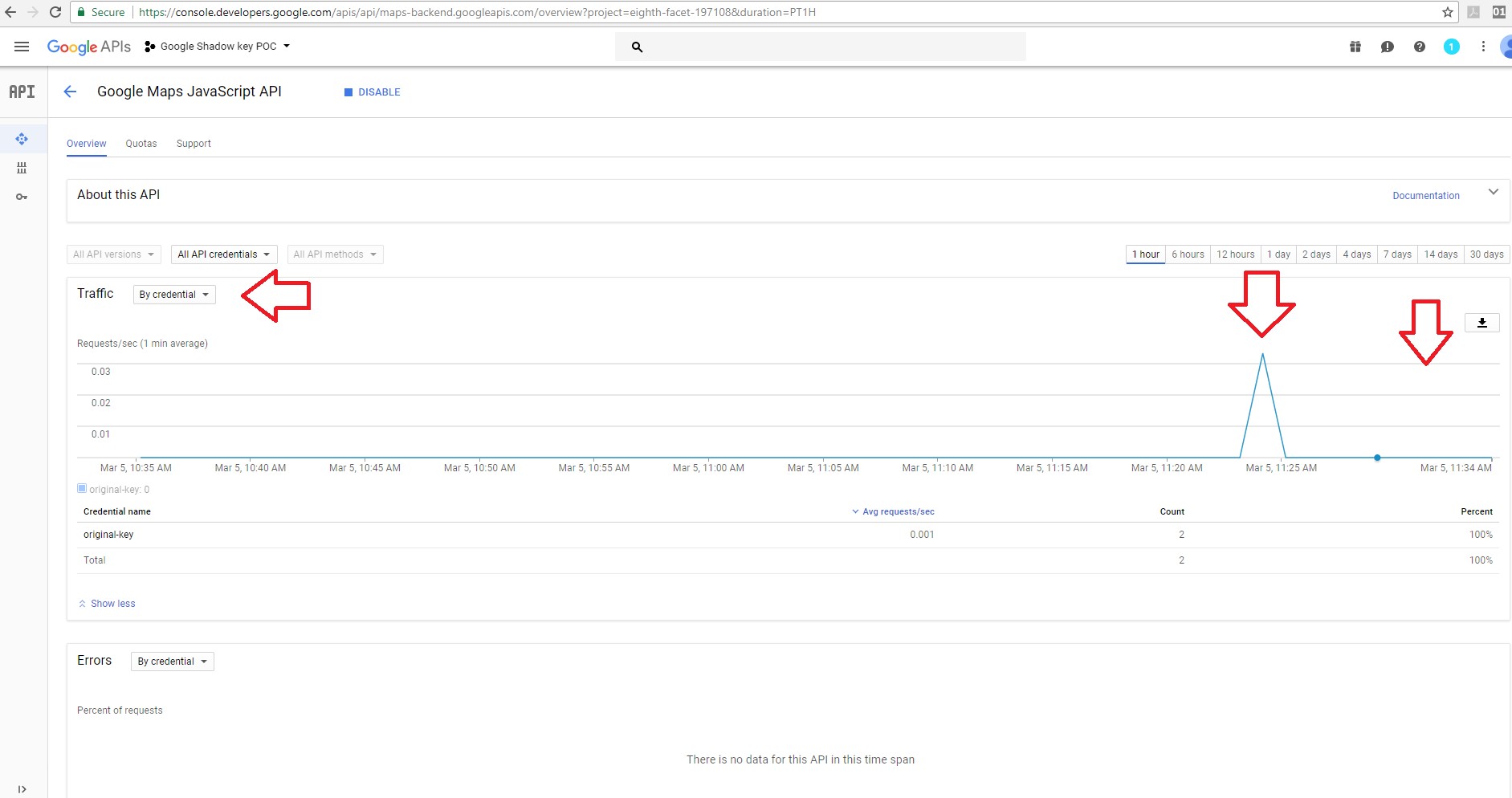Open the user account avatar
The image size is (1512, 798).
click(1506, 47)
